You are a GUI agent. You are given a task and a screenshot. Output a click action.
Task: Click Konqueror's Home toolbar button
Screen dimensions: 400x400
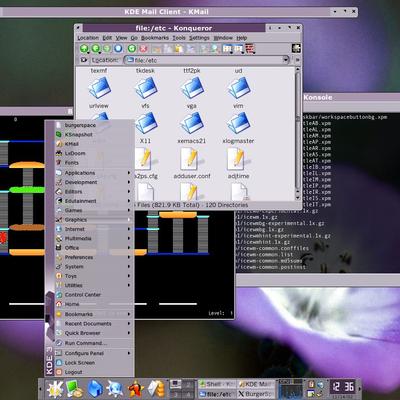(118, 49)
